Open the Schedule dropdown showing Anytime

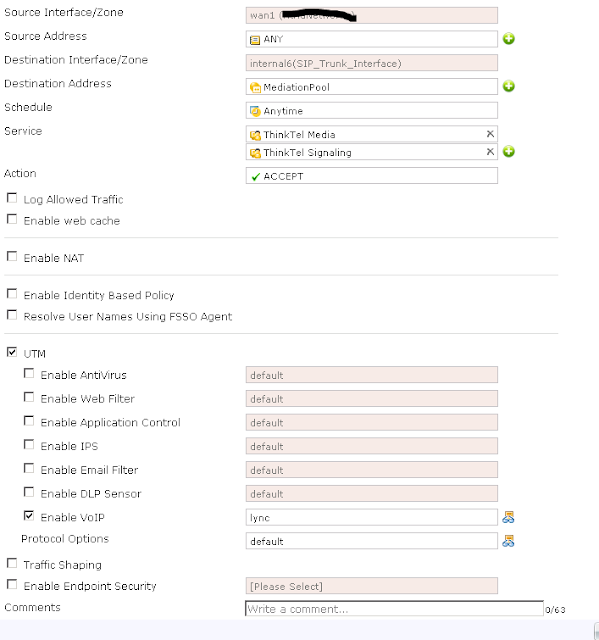pyautogui.click(x=372, y=111)
